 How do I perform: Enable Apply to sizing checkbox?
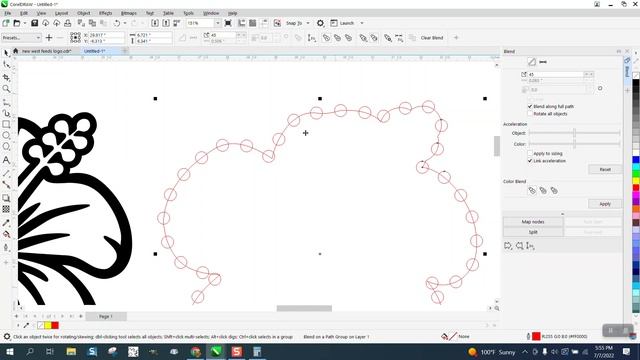[x=530, y=153]
